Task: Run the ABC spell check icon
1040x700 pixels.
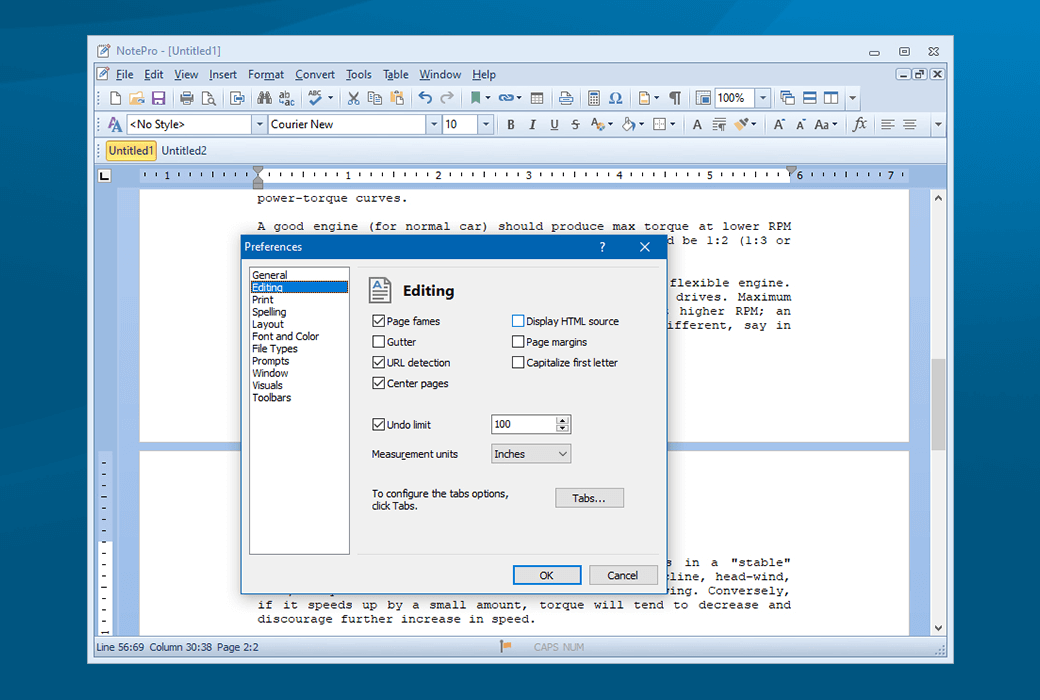Action: 315,98
